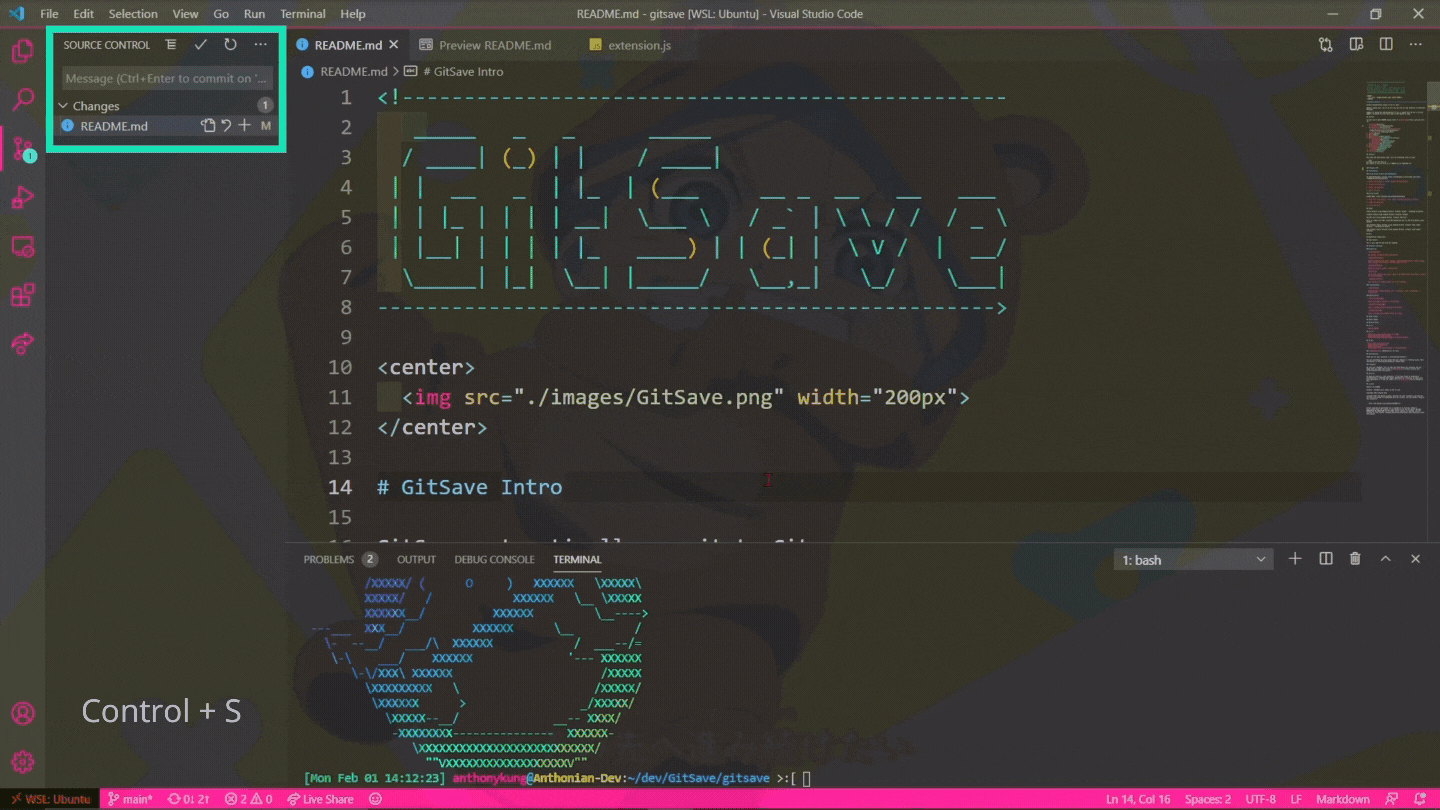Click the feedback smiley in status bar
Screen dimensions: 1440x810
click(376, 799)
